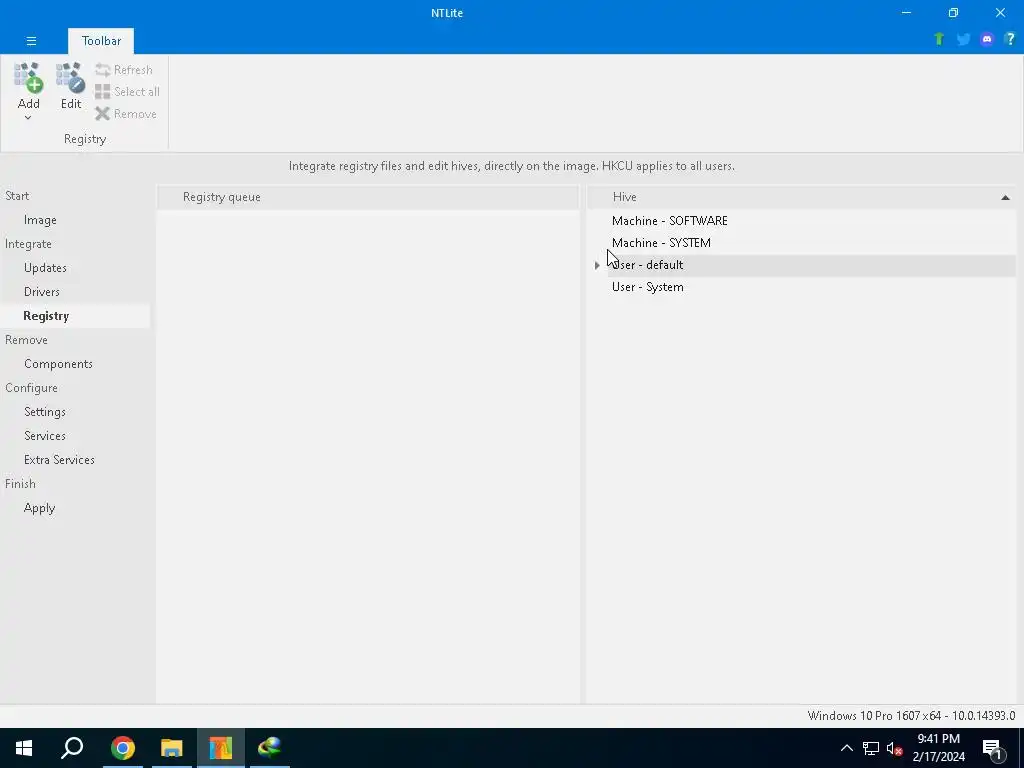
Task: Open the Settings page in sidebar
Action: 45,412
